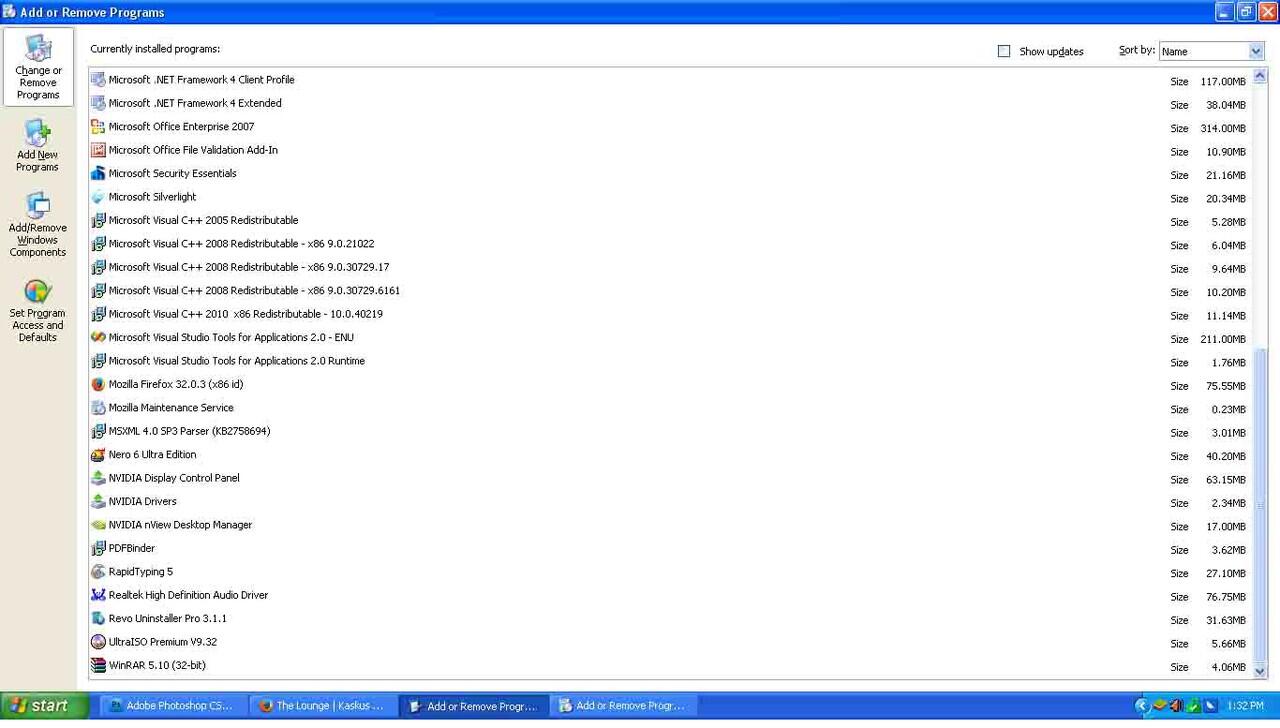Select Visual Studio Tools for Applications 2.0 Runtime
The image size is (1280, 728).
[236, 361]
